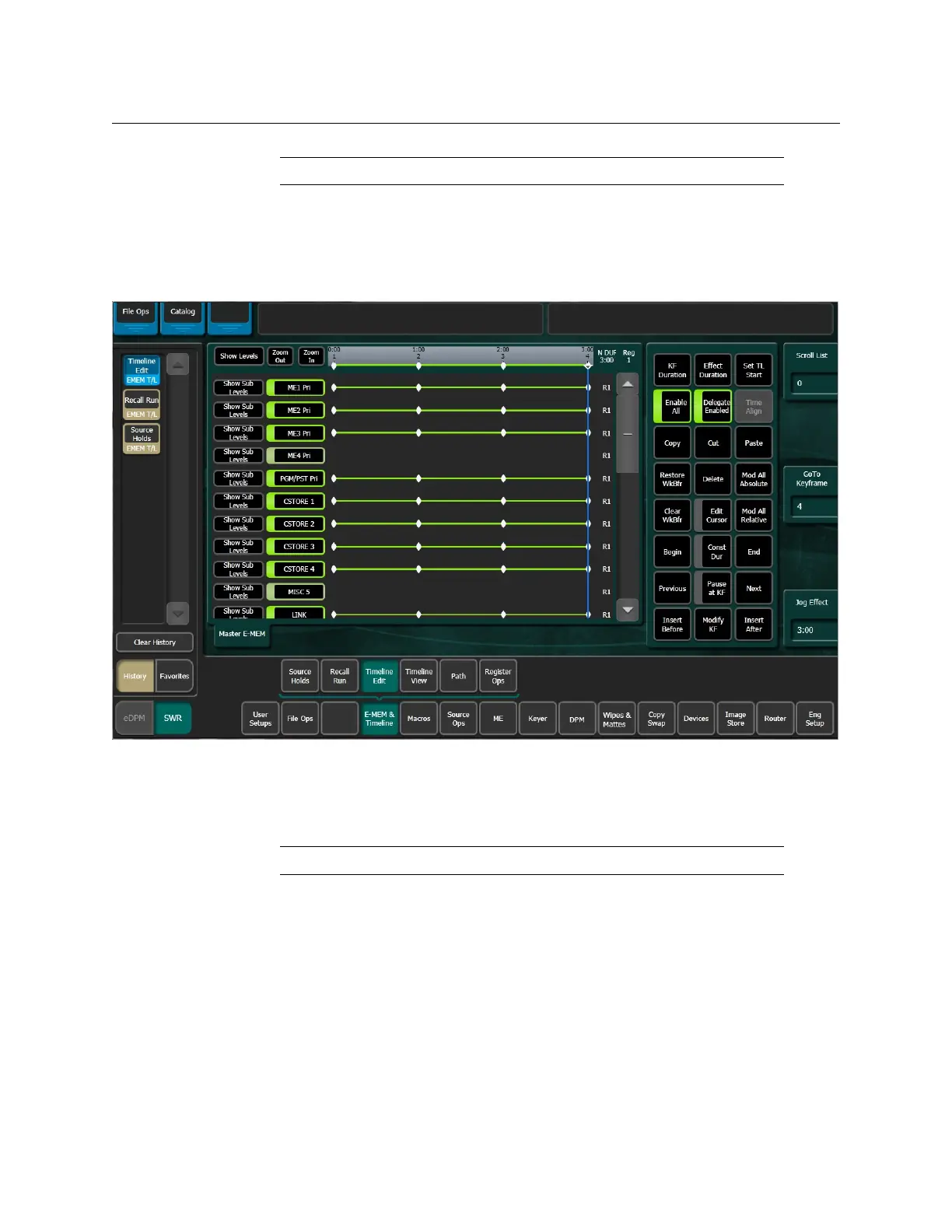Viewport: 952px width, 1232px height.
Task: Toggle the CSTORE 2 level
Action: coord(296,523)
